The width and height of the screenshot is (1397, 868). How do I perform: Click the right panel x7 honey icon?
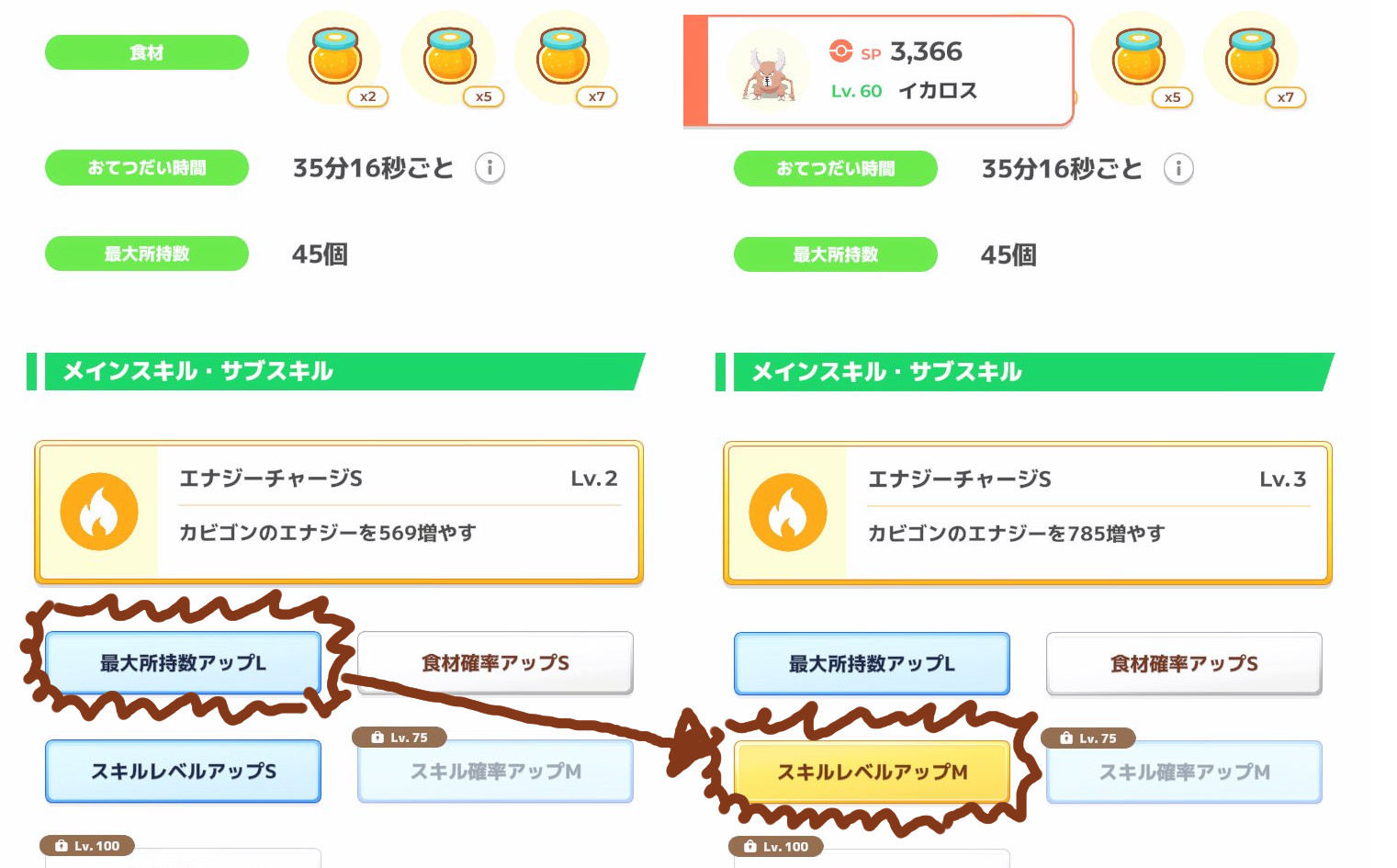pyautogui.click(x=1252, y=58)
